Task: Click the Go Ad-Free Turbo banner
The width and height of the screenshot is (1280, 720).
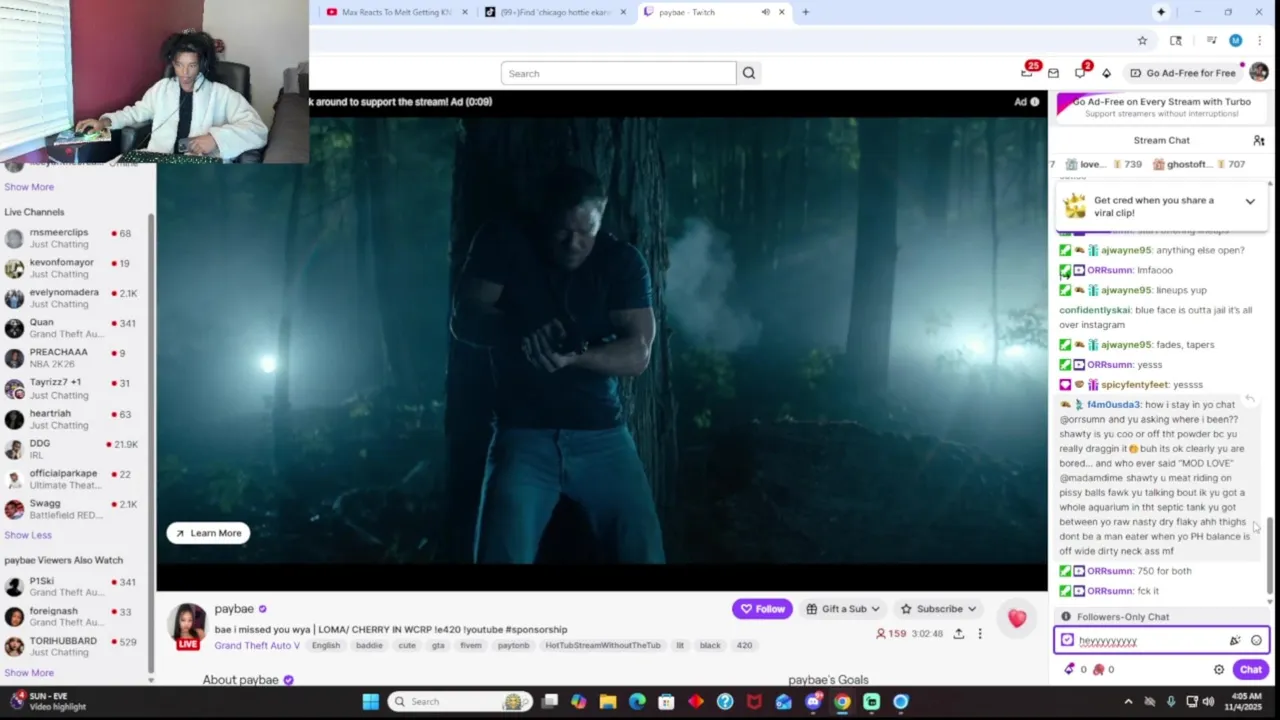Action: [x=1161, y=107]
